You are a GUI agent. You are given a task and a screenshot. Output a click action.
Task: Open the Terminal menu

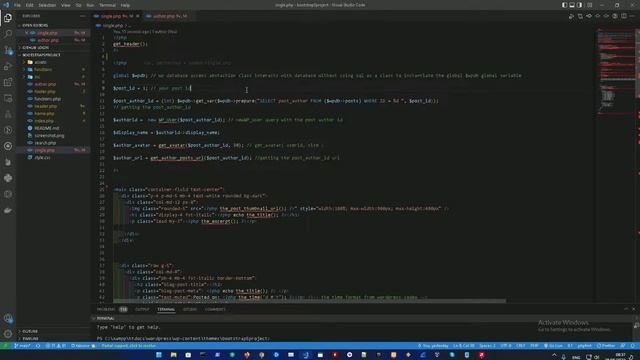(x=107, y=5)
